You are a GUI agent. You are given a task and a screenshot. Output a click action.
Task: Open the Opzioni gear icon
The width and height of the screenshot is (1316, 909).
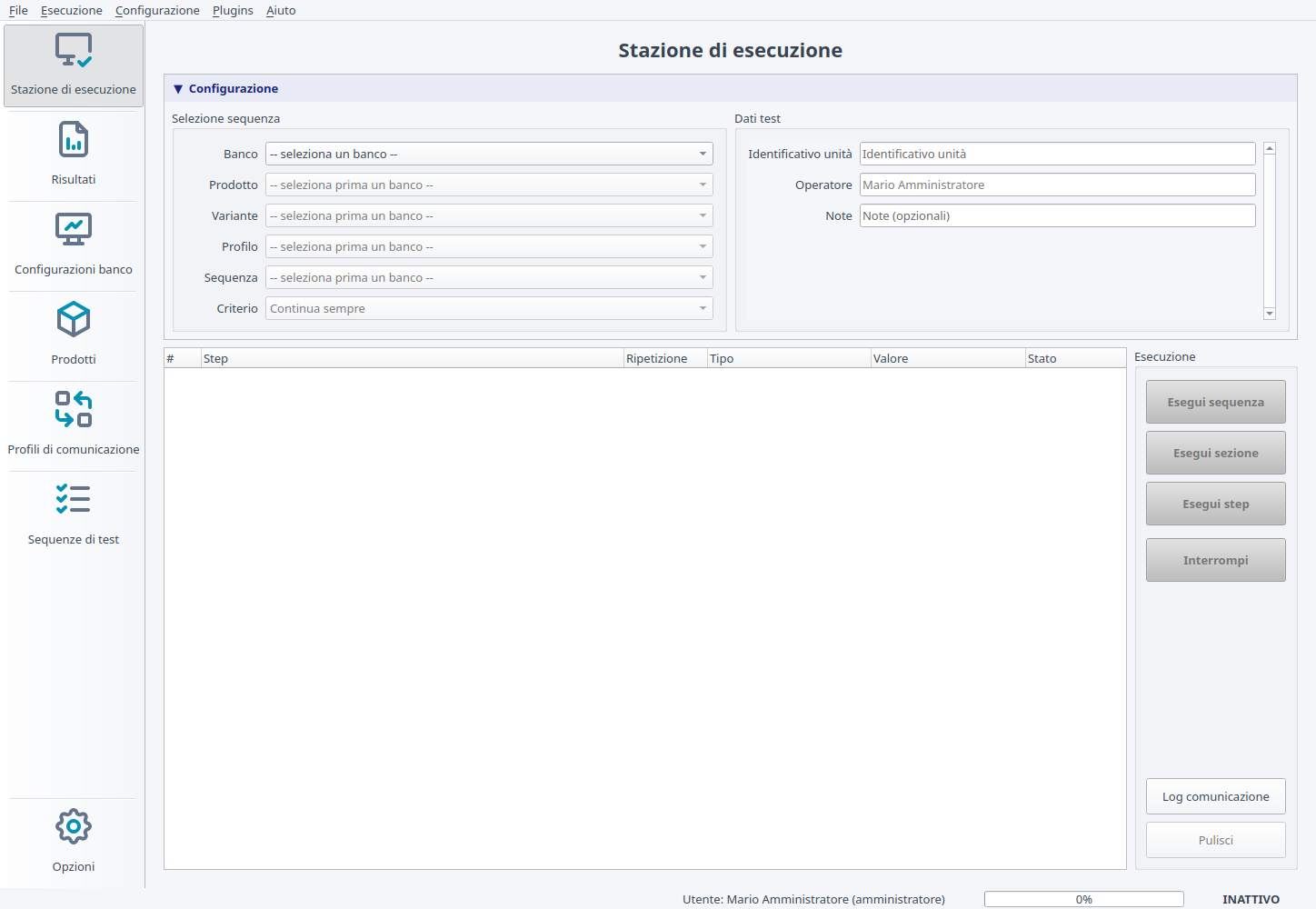[74, 826]
